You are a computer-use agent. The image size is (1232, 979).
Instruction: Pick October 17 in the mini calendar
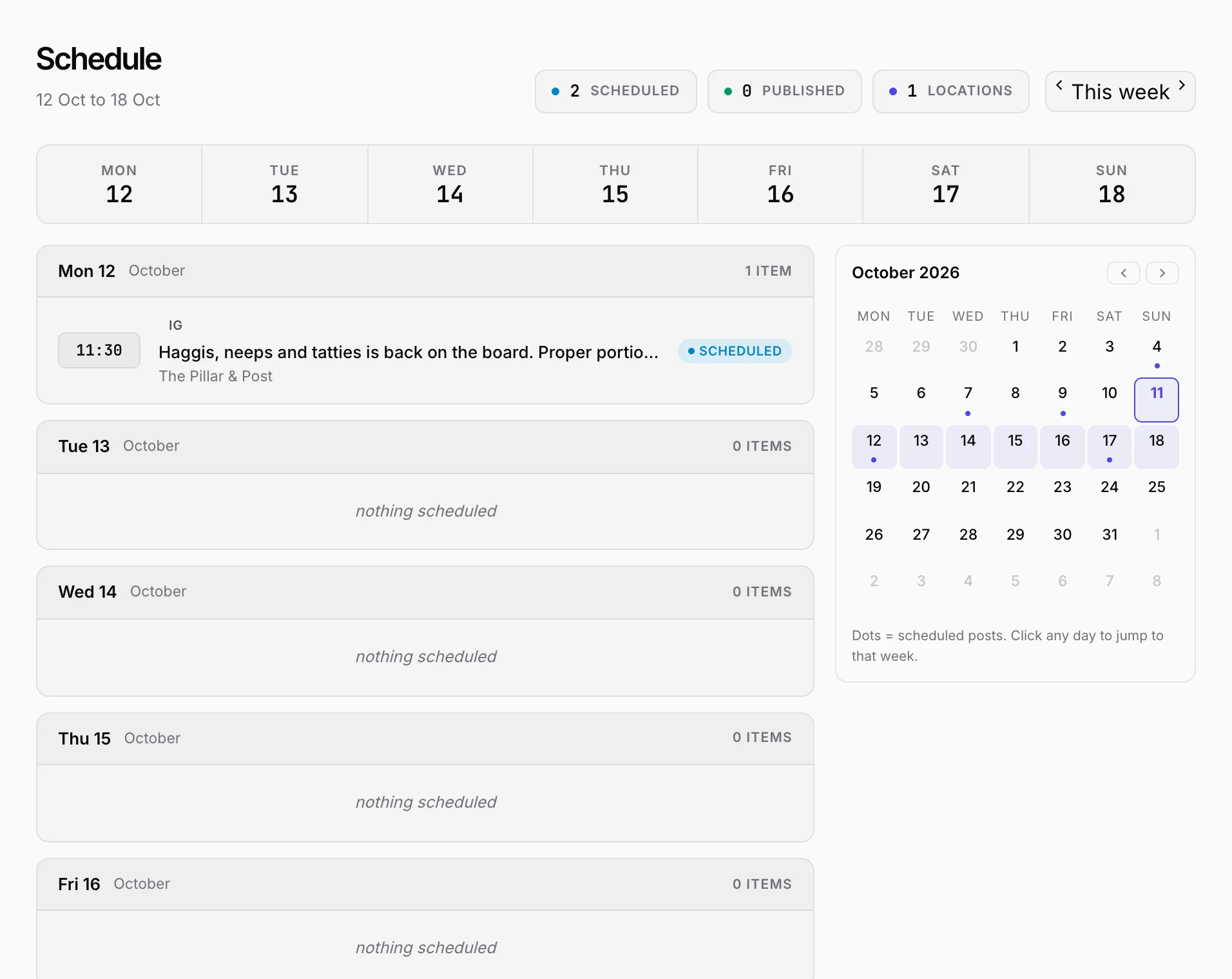click(x=1110, y=446)
